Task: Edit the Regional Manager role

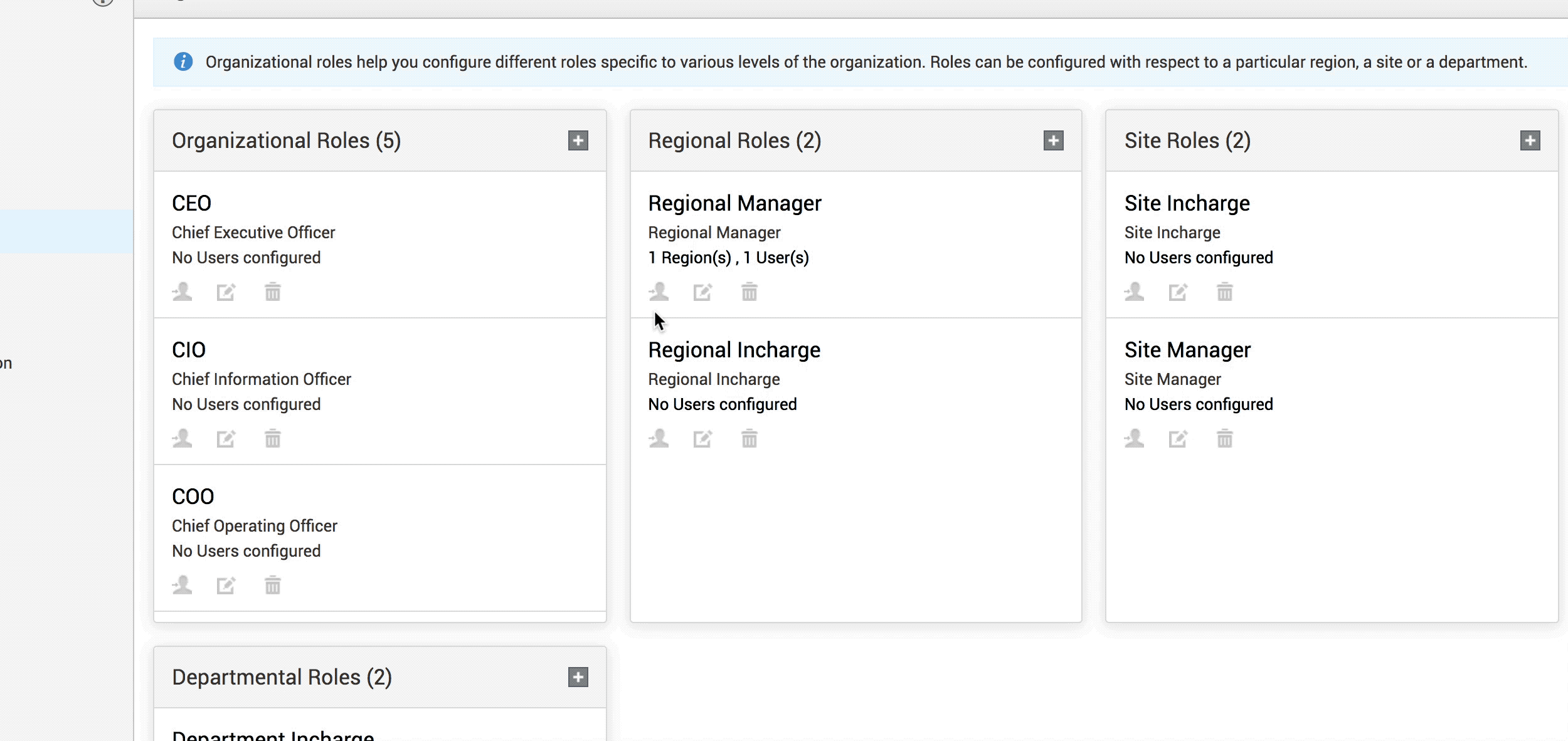Action: pyautogui.click(x=702, y=292)
